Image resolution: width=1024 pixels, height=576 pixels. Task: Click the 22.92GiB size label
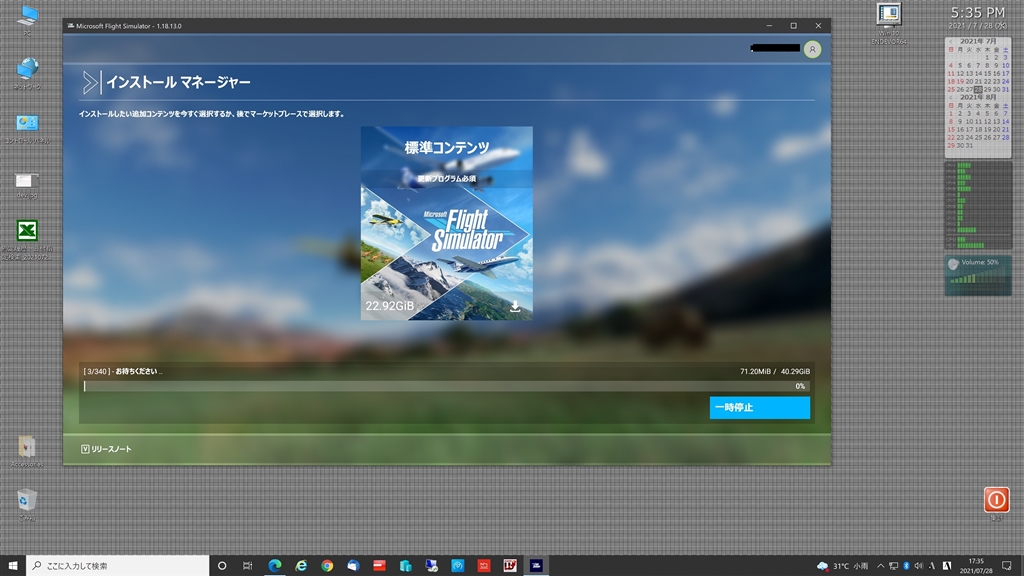point(389,306)
